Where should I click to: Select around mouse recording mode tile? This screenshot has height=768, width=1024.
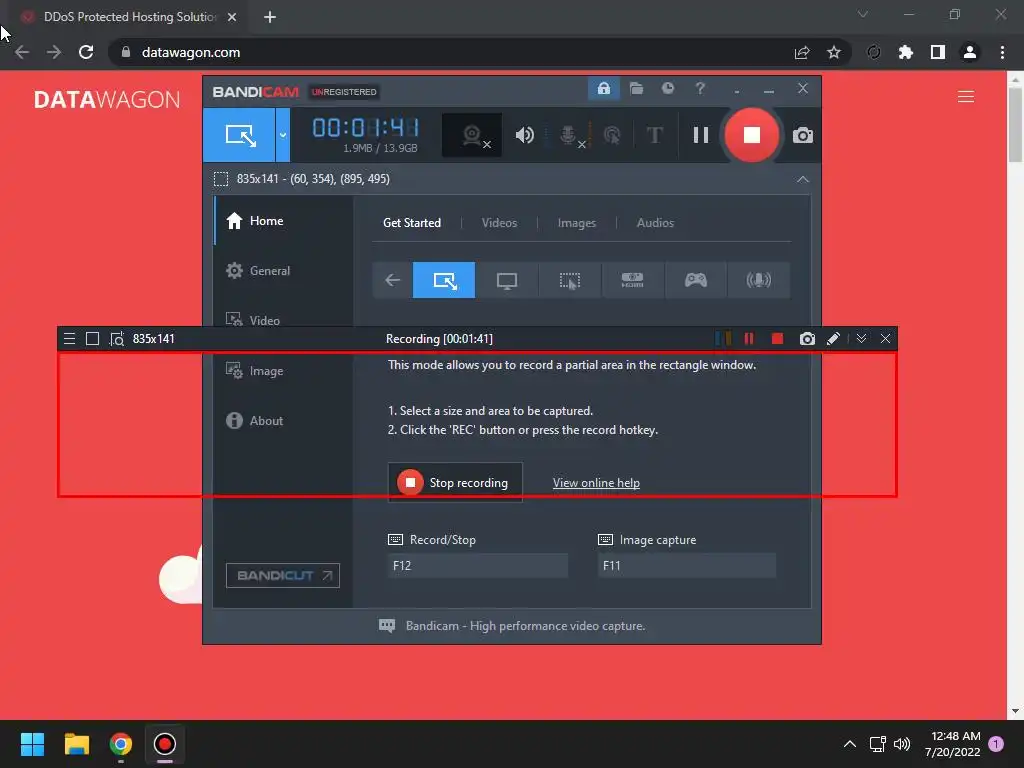coord(569,280)
